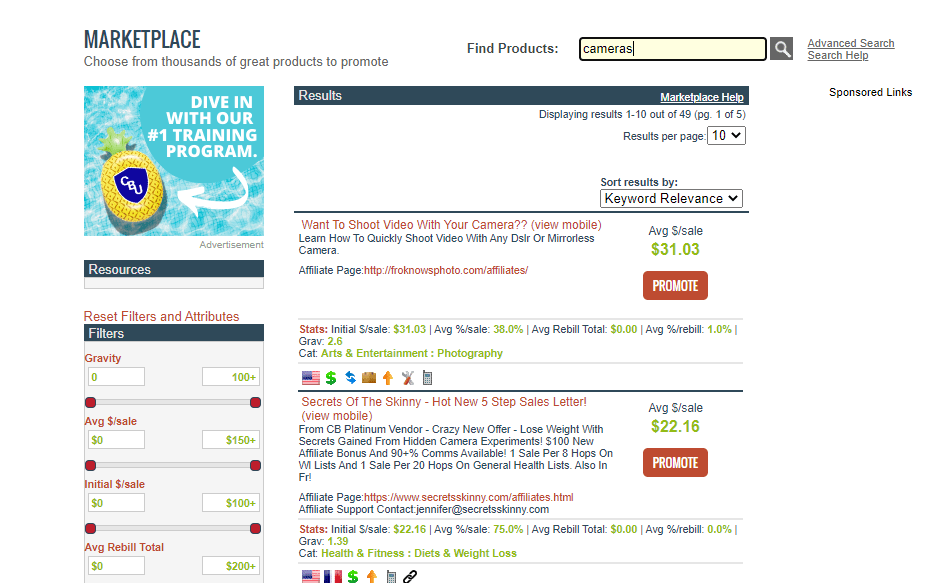
Task: Click the Avg $/sale maximum field showing $150+
Action: pyautogui.click(x=231, y=440)
